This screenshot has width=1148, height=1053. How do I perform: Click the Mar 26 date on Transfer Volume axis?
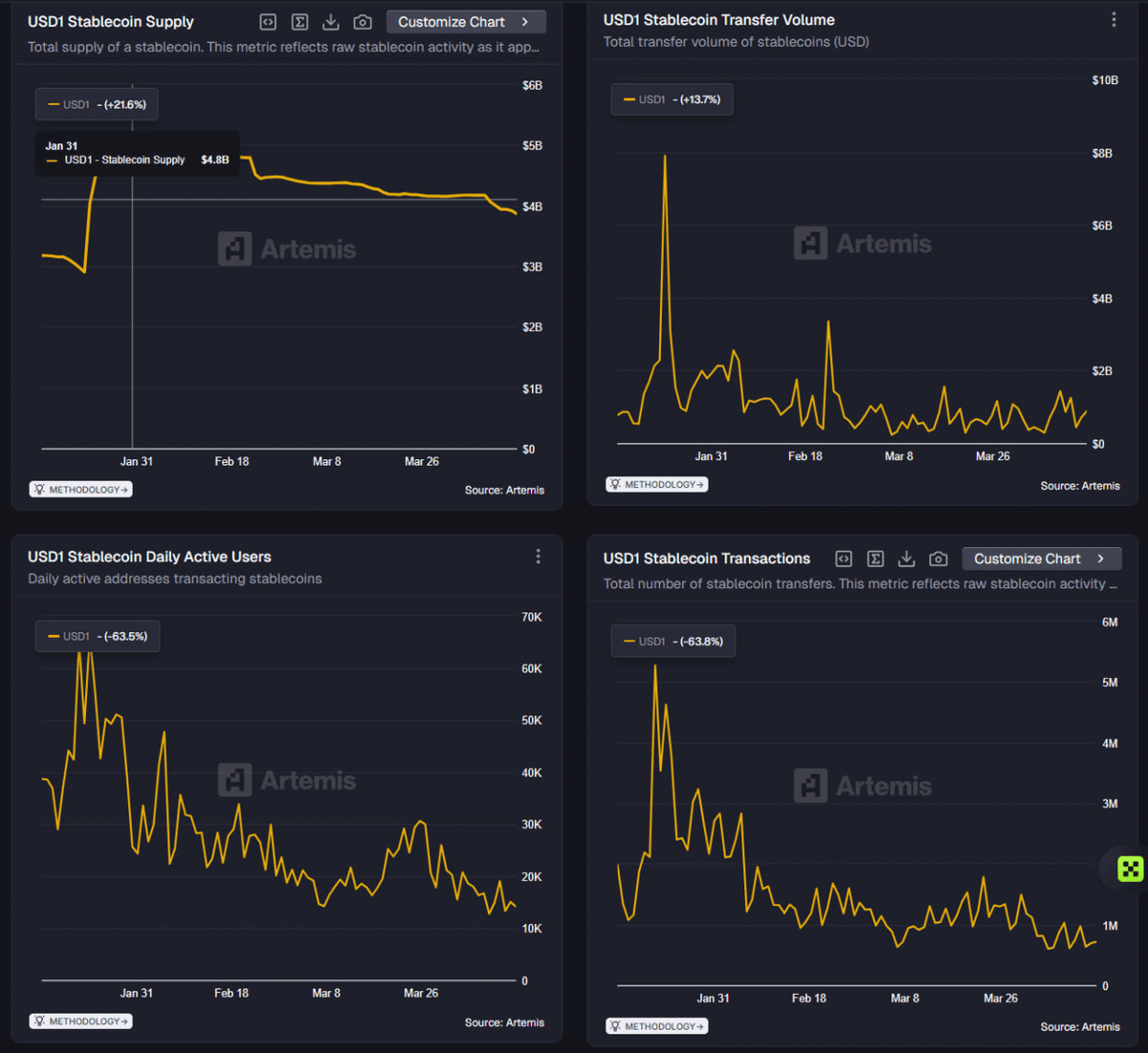[993, 456]
